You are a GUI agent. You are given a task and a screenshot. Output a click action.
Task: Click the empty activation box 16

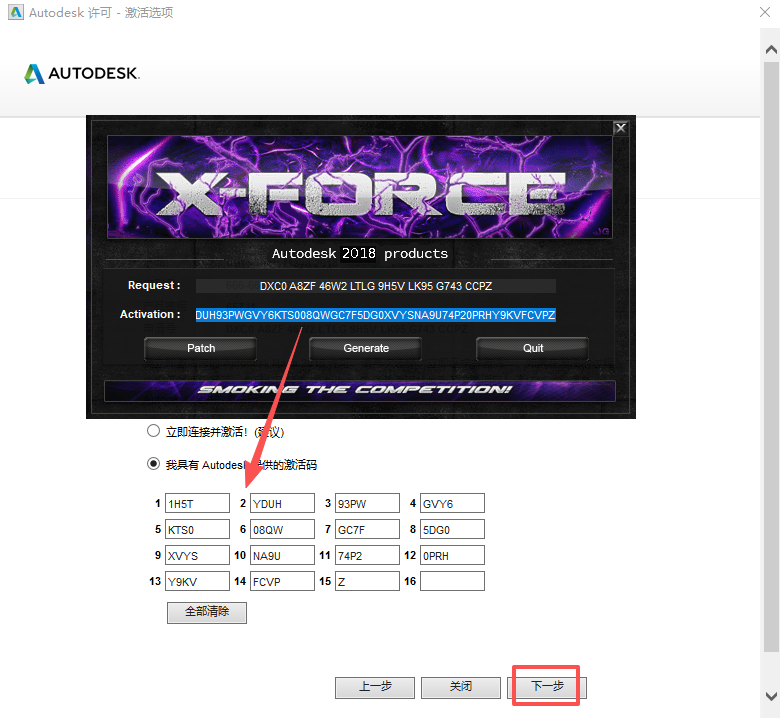(x=452, y=581)
